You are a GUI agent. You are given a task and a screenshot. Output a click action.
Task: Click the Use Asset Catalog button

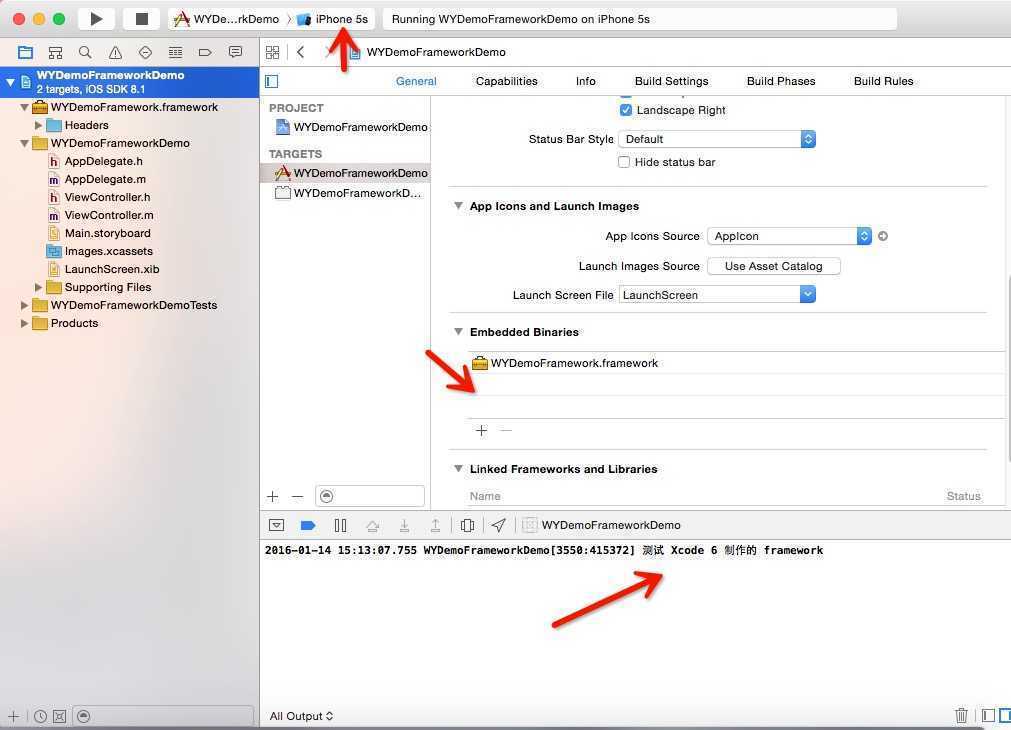pos(773,266)
